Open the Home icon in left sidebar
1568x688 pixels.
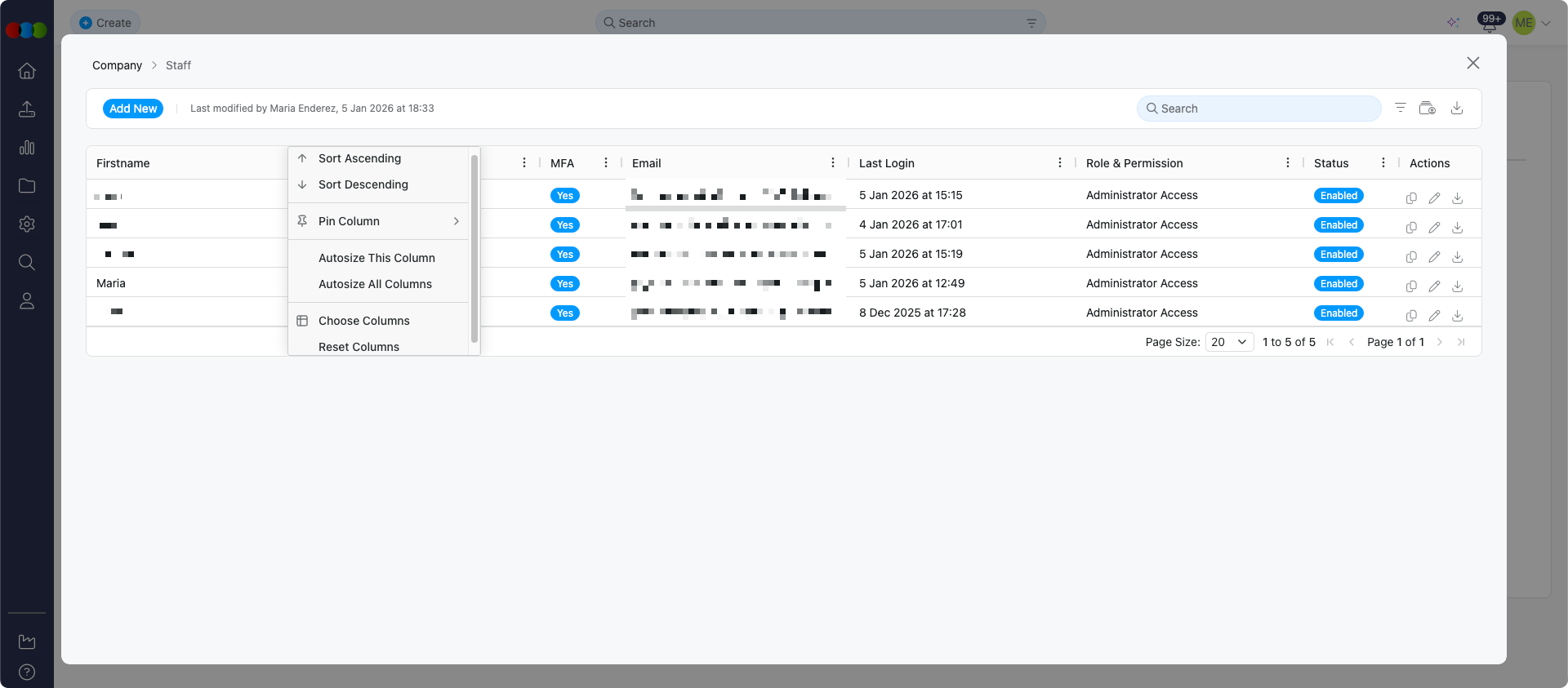tap(27, 71)
